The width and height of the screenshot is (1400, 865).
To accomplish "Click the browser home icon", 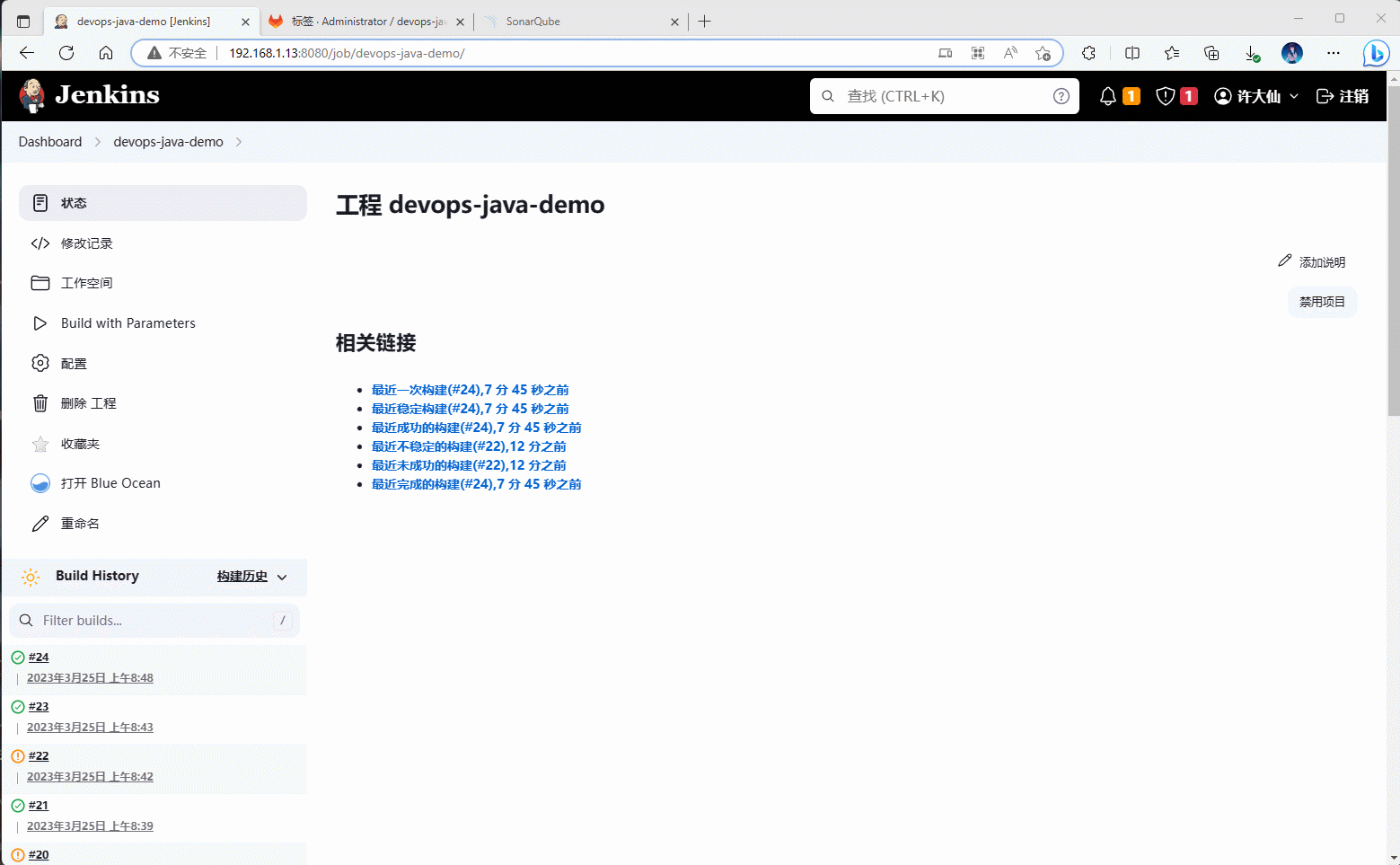I will coord(106,53).
